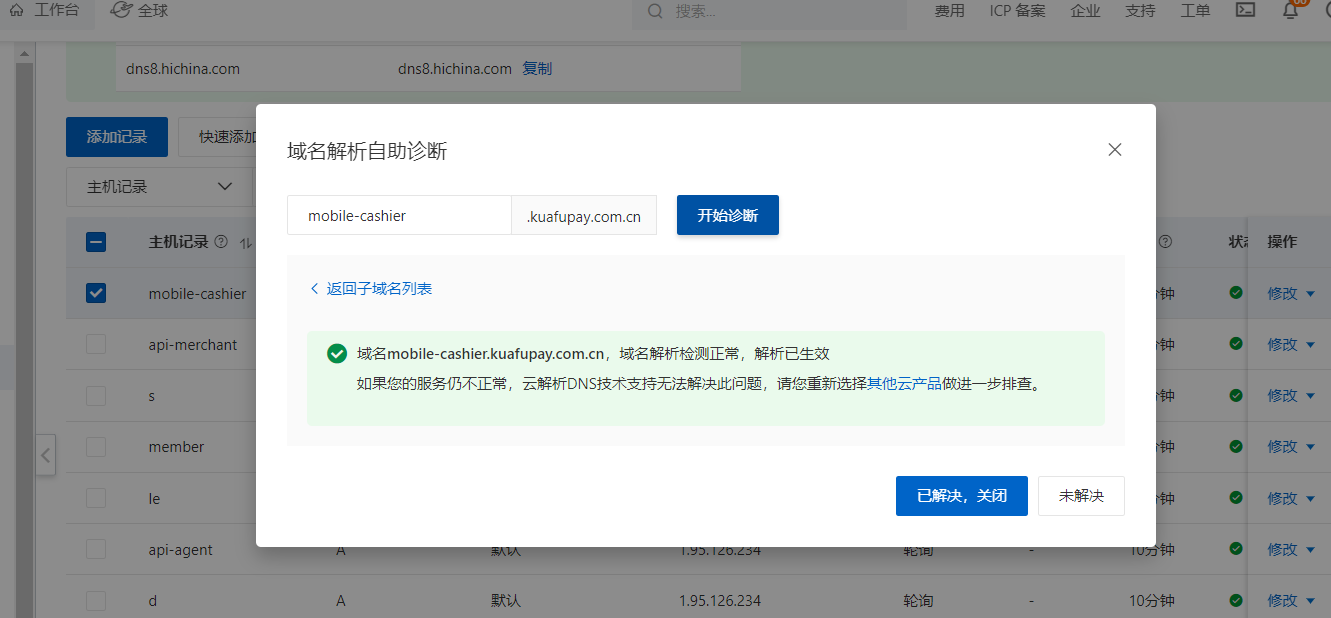Check the api-agent row checkbox

click(96, 549)
